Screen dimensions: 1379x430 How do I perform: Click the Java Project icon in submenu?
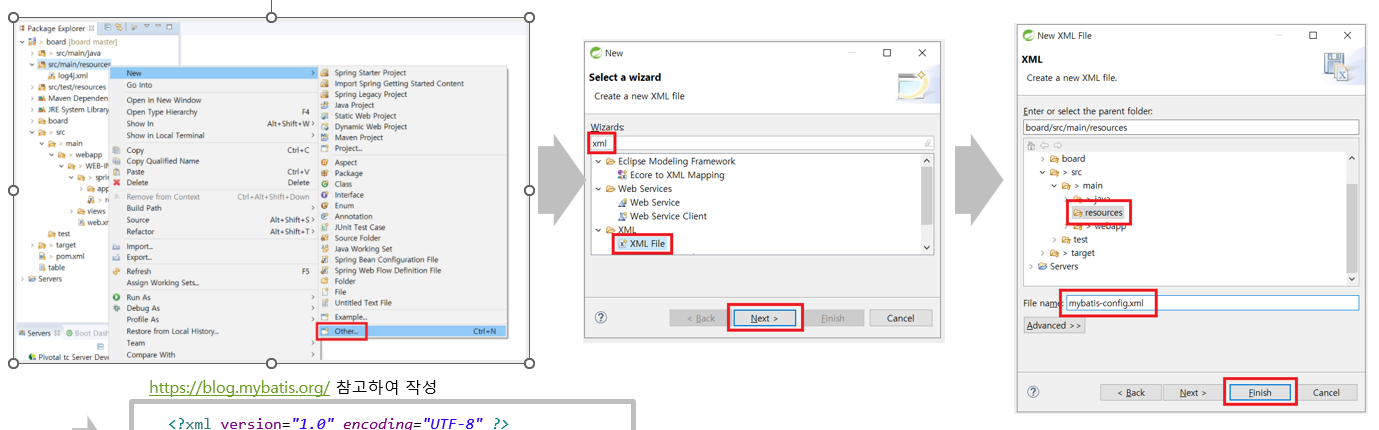[x=325, y=105]
